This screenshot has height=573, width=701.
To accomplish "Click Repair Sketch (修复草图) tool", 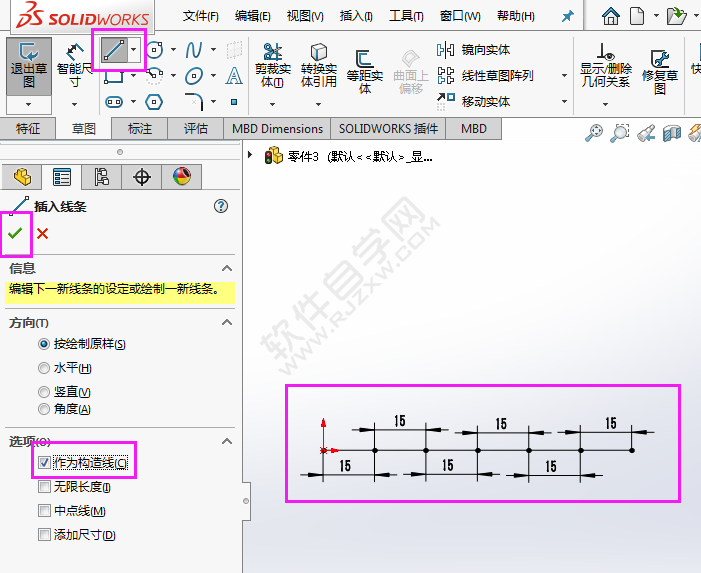I will [660, 72].
